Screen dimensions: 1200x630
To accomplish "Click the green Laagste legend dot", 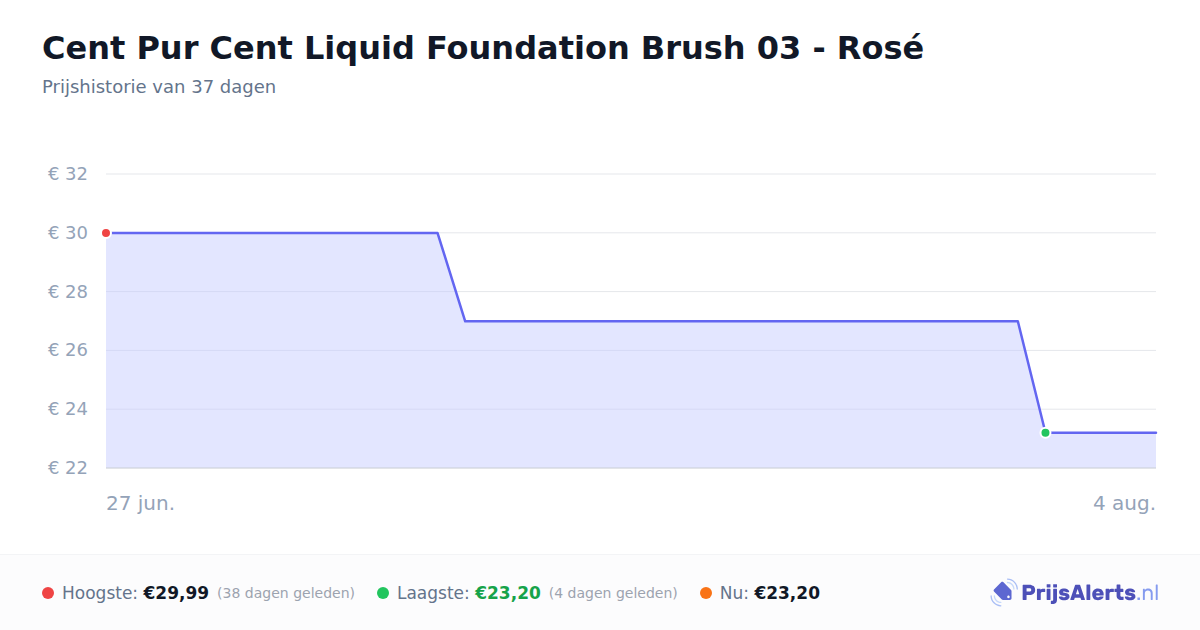I will coord(383,593).
